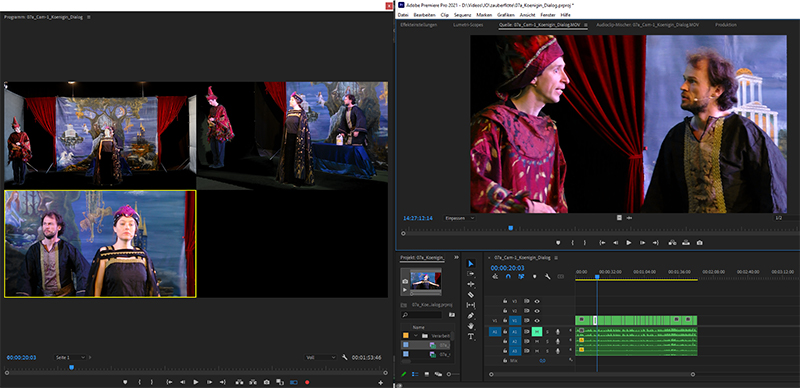Select the Track Select Forward tool
The height and width of the screenshot is (388, 800).
[x=470, y=274]
